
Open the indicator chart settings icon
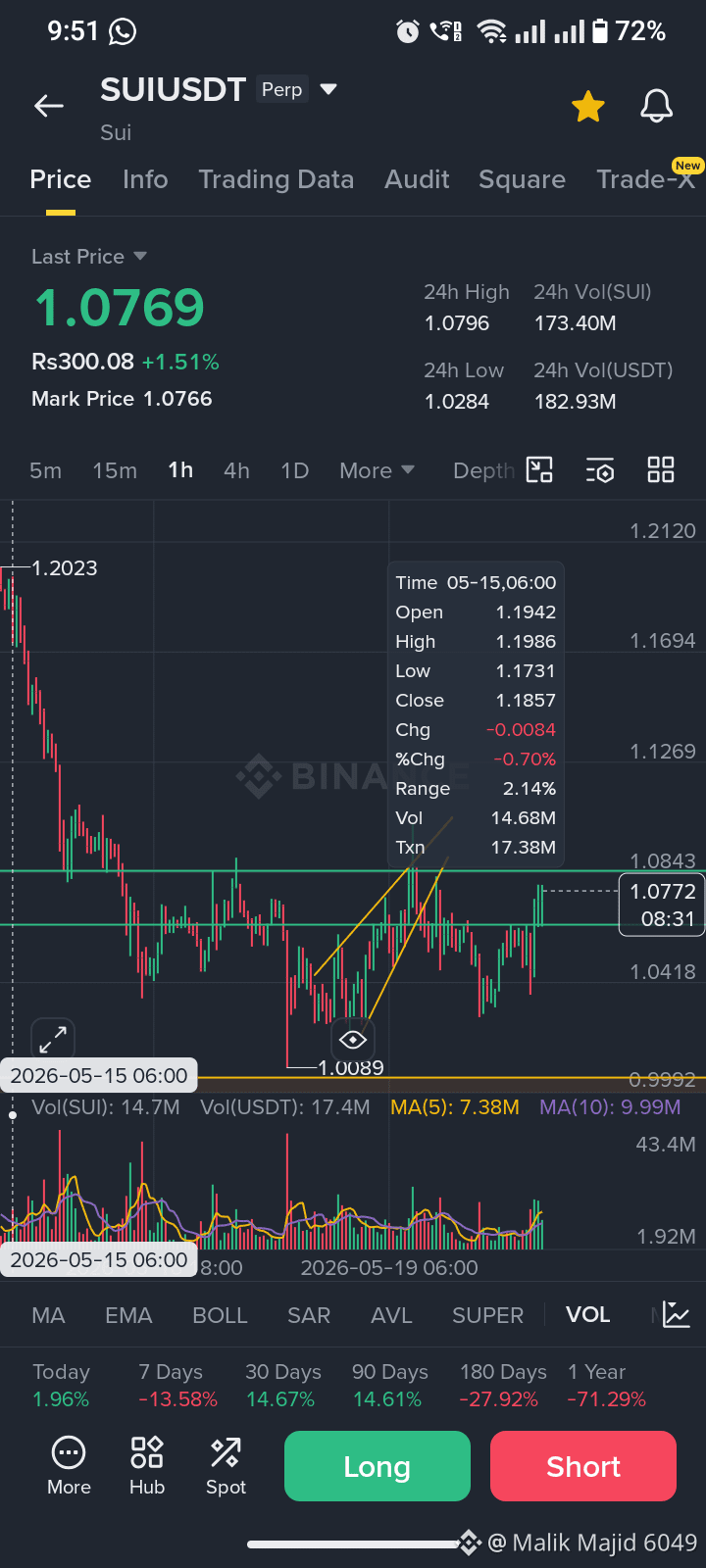[x=677, y=1314]
